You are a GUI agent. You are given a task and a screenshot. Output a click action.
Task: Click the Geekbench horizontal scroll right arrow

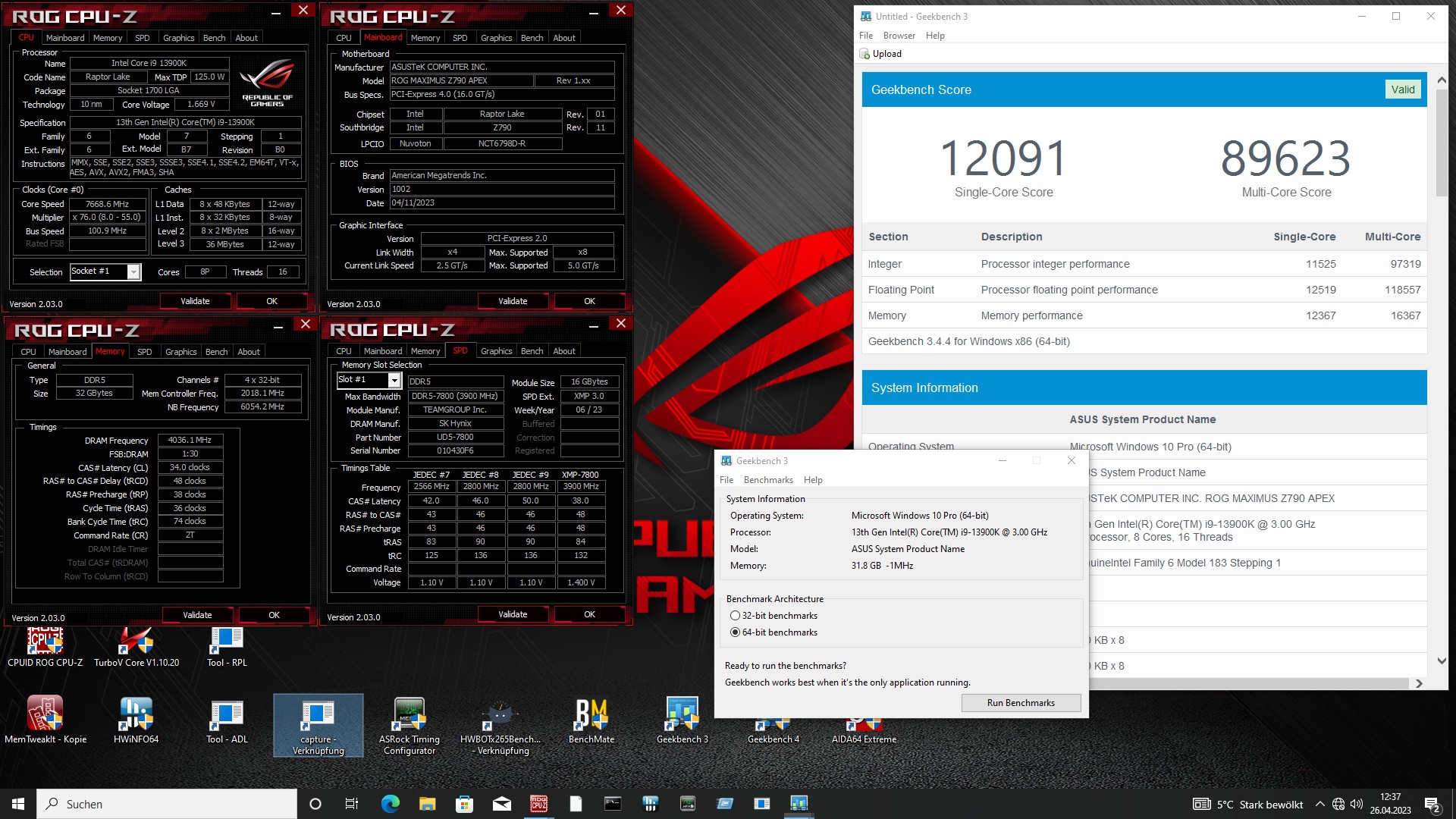1419,684
